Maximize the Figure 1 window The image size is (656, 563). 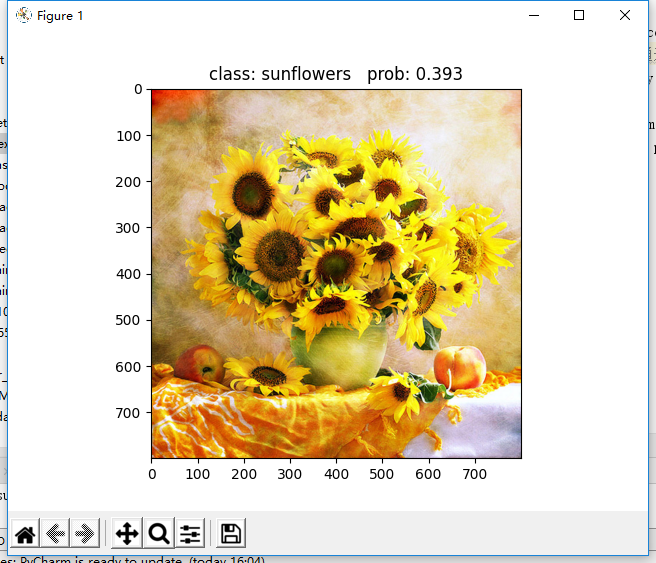click(x=579, y=15)
